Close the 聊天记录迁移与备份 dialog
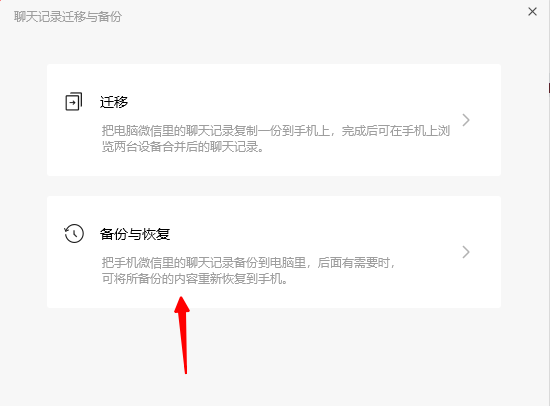The height and width of the screenshot is (406, 550). click(x=532, y=12)
